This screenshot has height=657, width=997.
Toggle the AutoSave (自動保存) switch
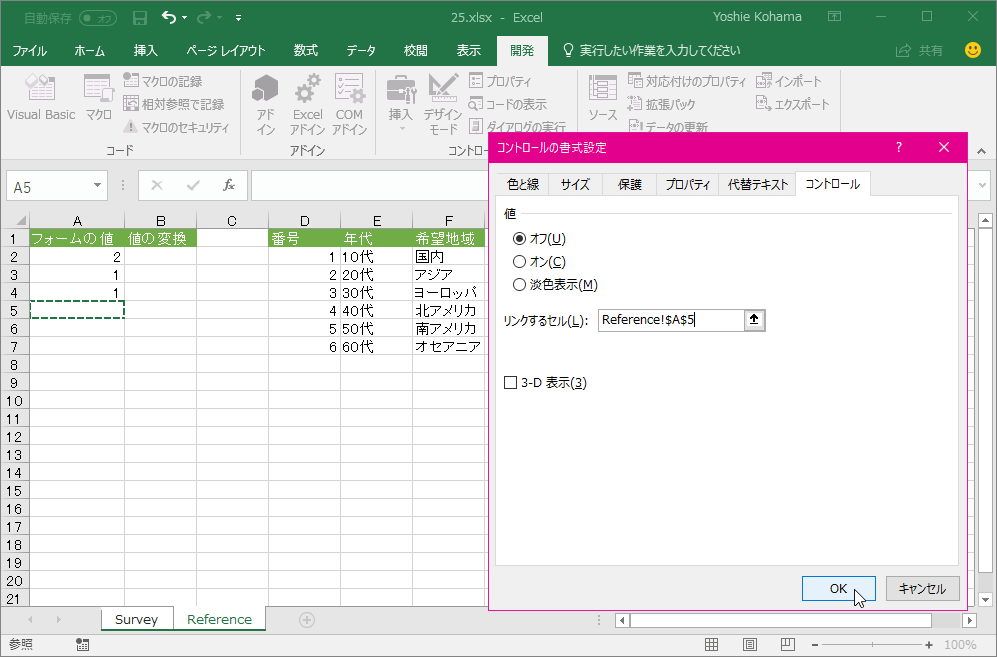[97, 18]
